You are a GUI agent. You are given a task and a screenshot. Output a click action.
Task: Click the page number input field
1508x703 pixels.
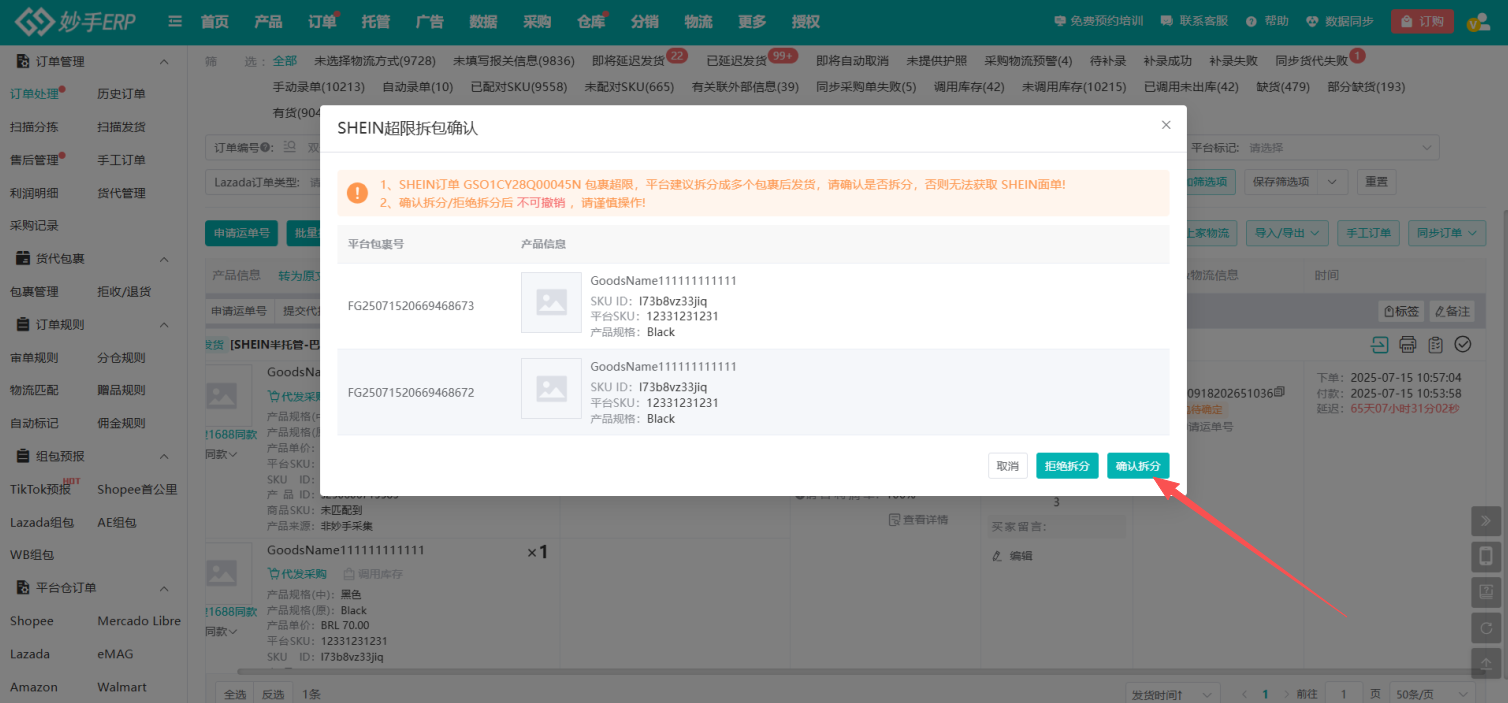(x=1344, y=694)
